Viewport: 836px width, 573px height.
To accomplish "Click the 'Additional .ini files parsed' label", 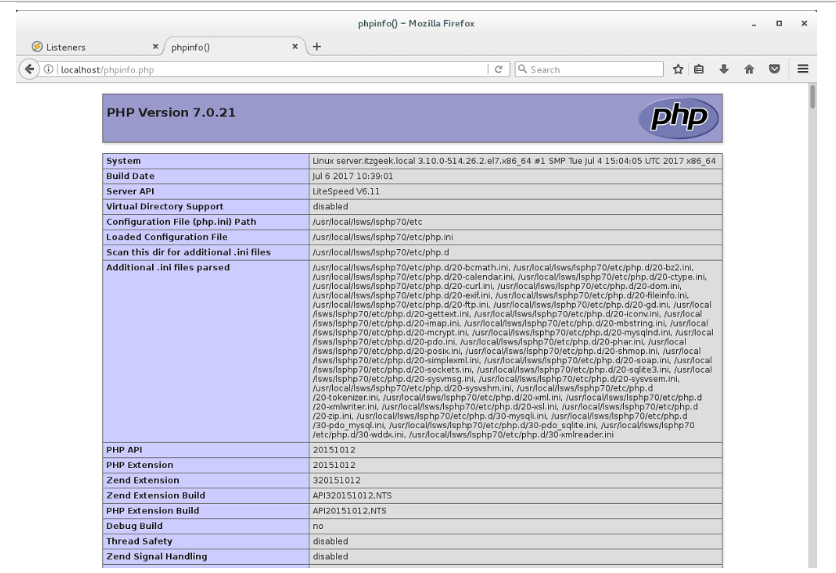I will click(168, 267).
